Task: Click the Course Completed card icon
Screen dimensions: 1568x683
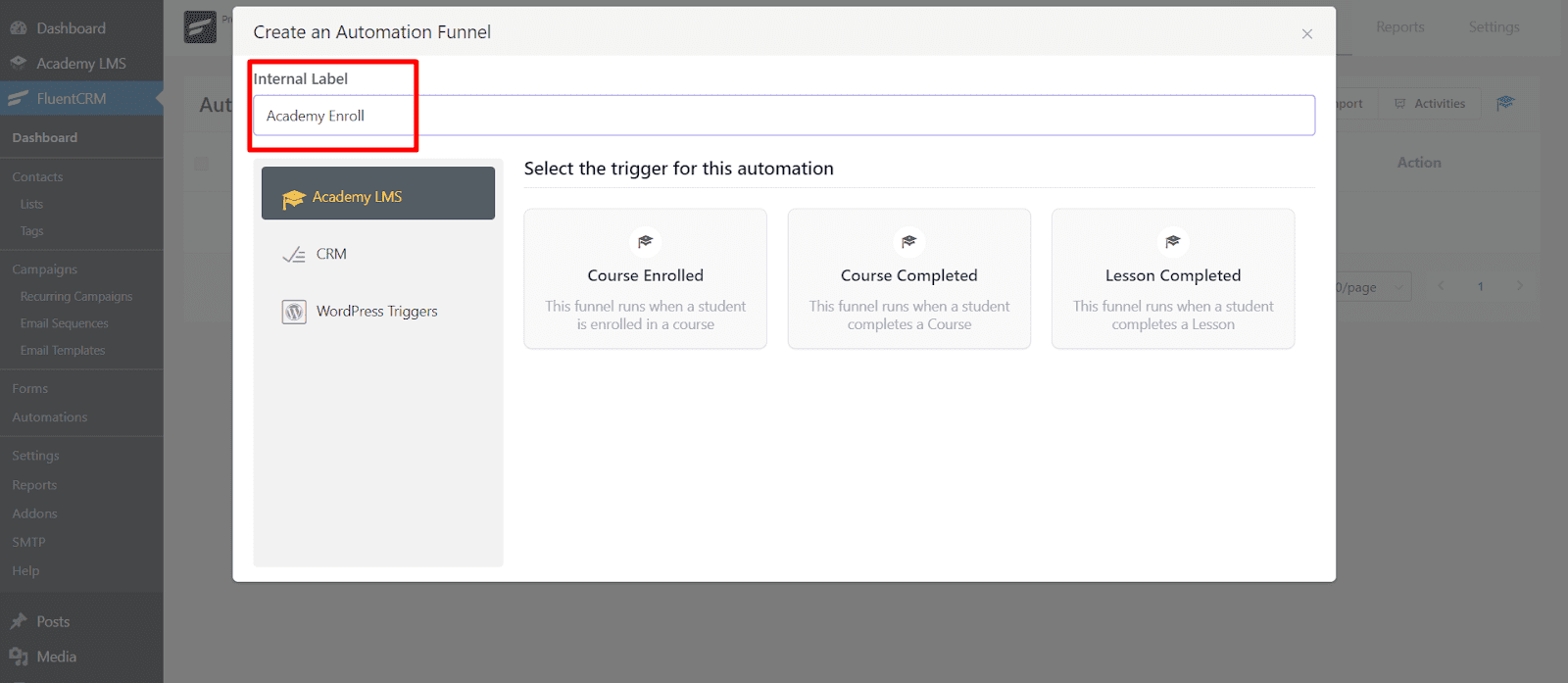Action: tap(908, 241)
